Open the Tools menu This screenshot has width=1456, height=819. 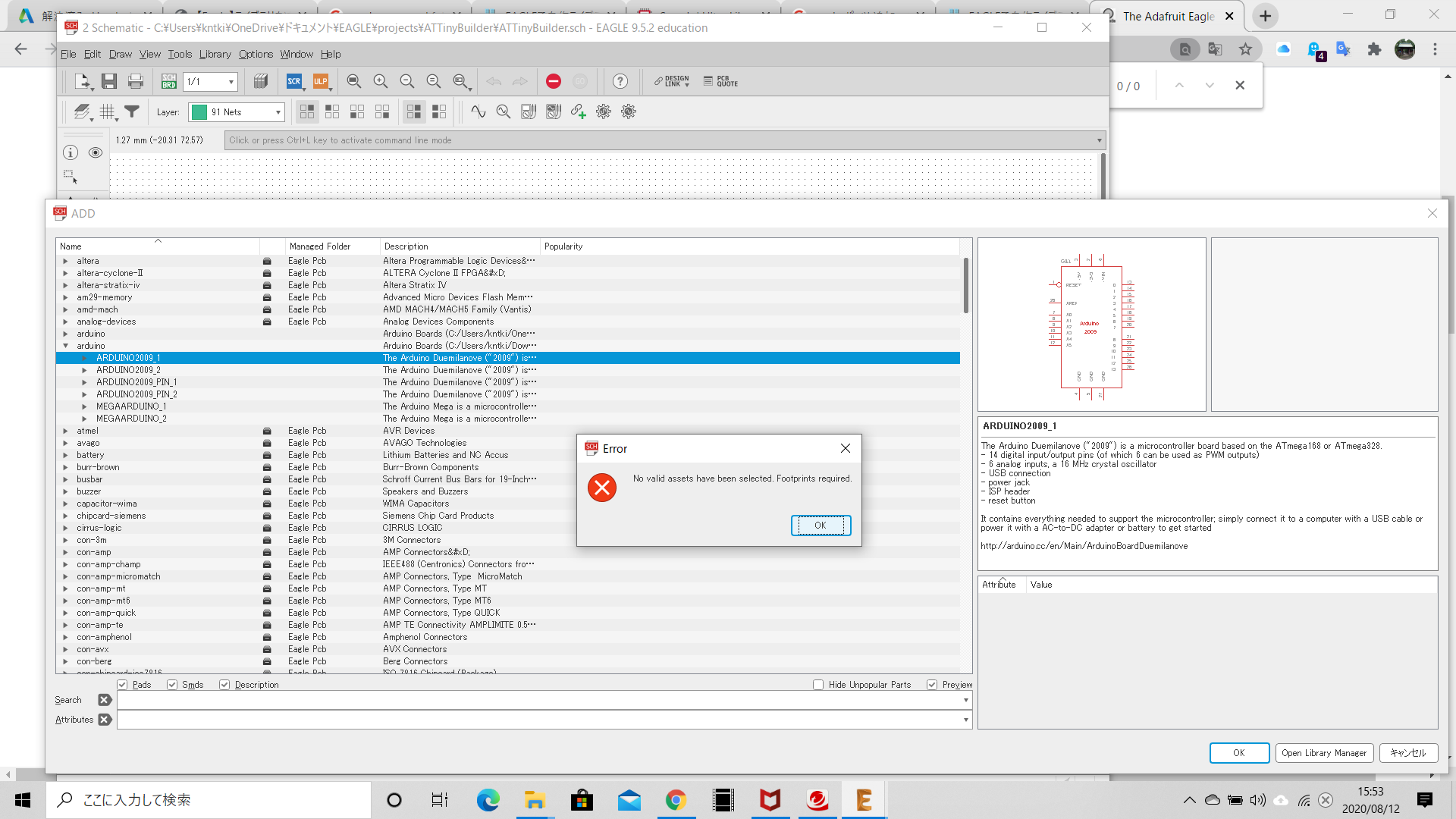[x=179, y=54]
